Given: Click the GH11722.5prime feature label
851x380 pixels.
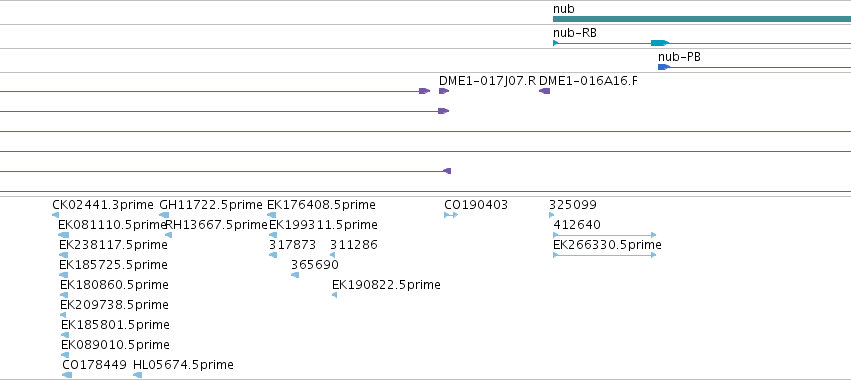Looking at the screenshot, I should [211, 205].
